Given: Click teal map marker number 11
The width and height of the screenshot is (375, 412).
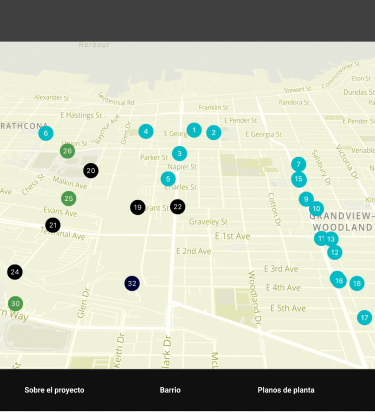Looking at the screenshot, I should (320, 238).
